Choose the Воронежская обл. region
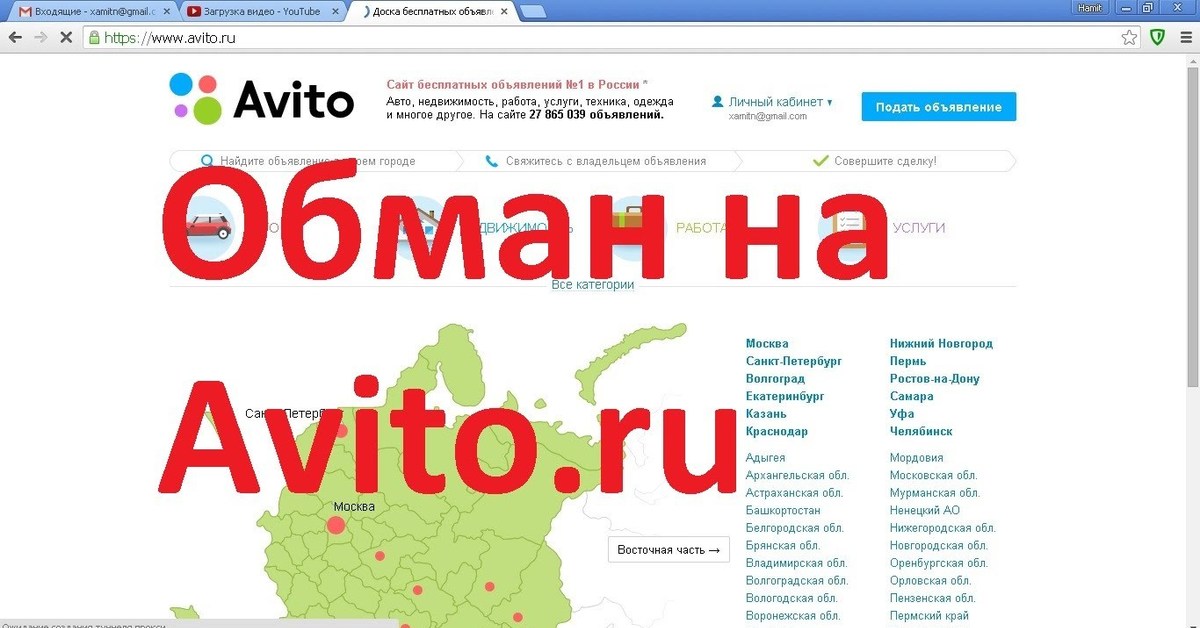 793,616
